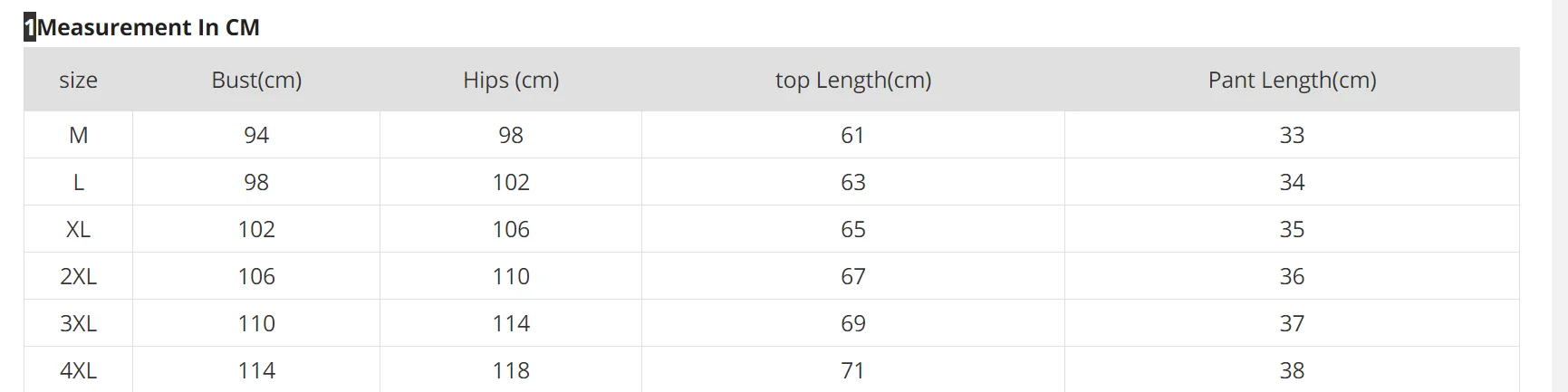Select the 3XL size cell
The width and height of the screenshot is (1568, 392).
coord(78,323)
